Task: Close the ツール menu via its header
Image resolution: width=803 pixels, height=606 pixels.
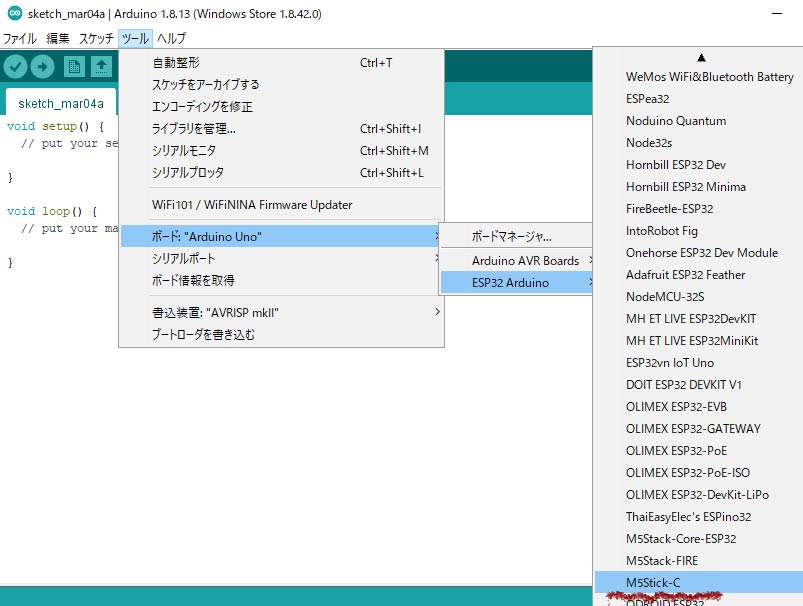Action: coord(135,38)
